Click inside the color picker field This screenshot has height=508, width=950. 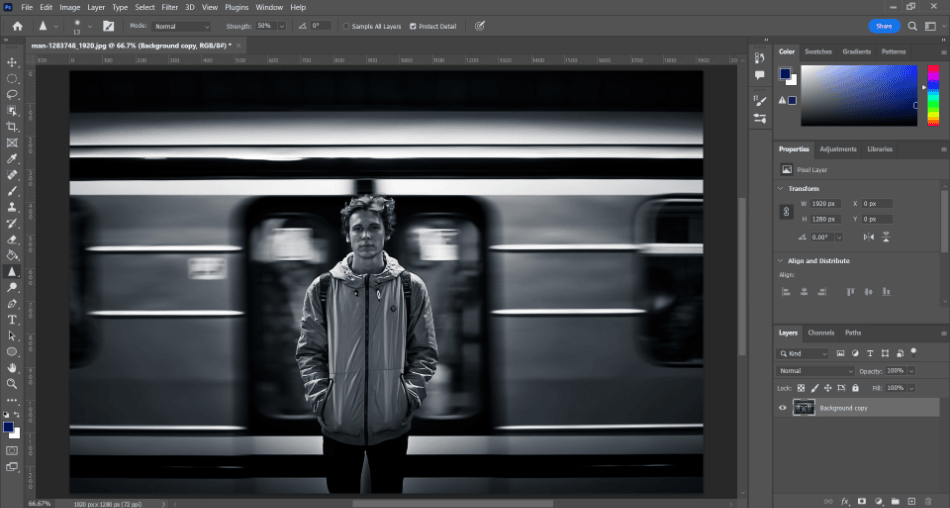(859, 95)
